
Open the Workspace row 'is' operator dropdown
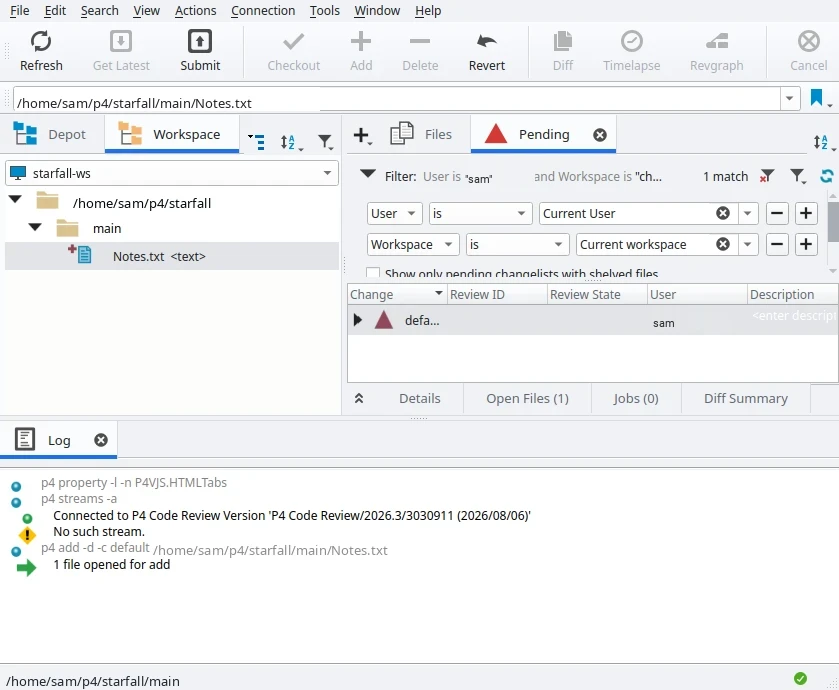click(x=517, y=244)
